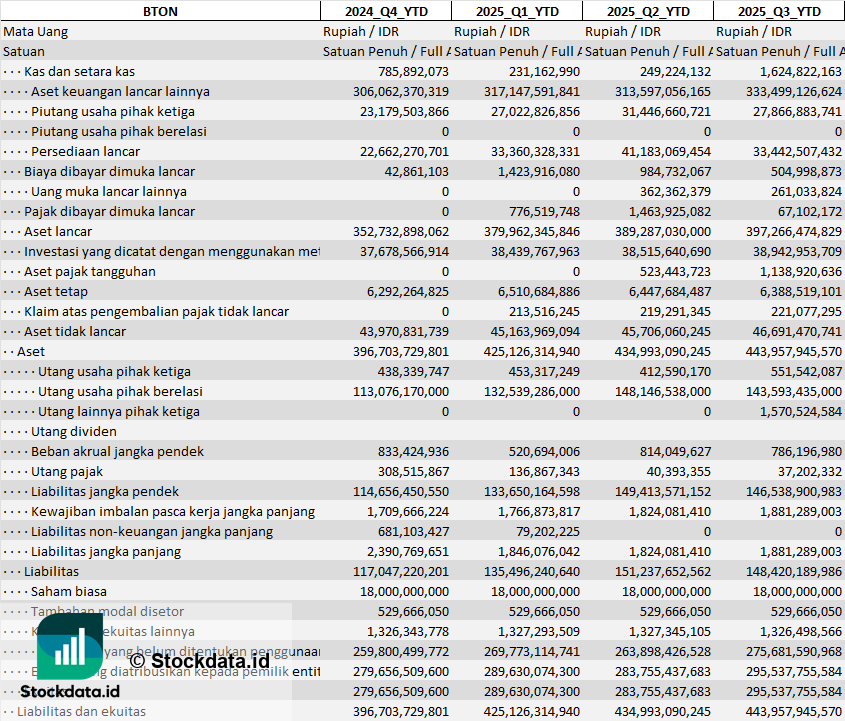The width and height of the screenshot is (845, 721).
Task: Click the Stockdata.id label below the logo
Action: [76, 691]
